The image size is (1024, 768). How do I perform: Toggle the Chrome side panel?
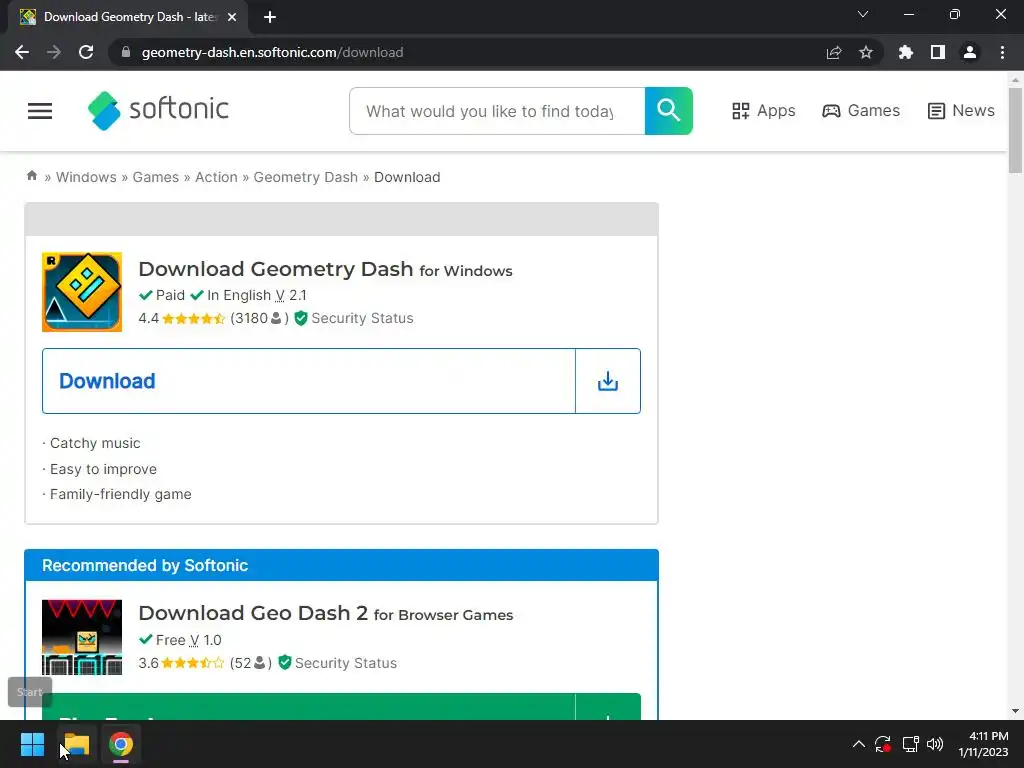[938, 52]
